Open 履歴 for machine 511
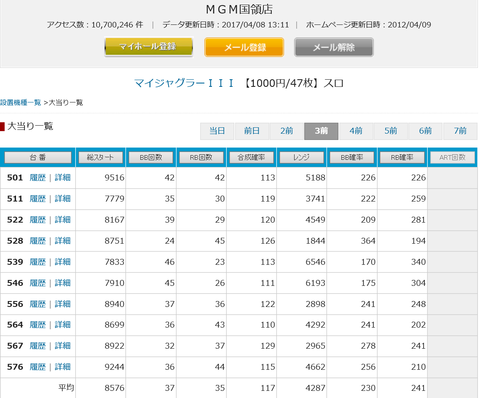 [x=38, y=199]
